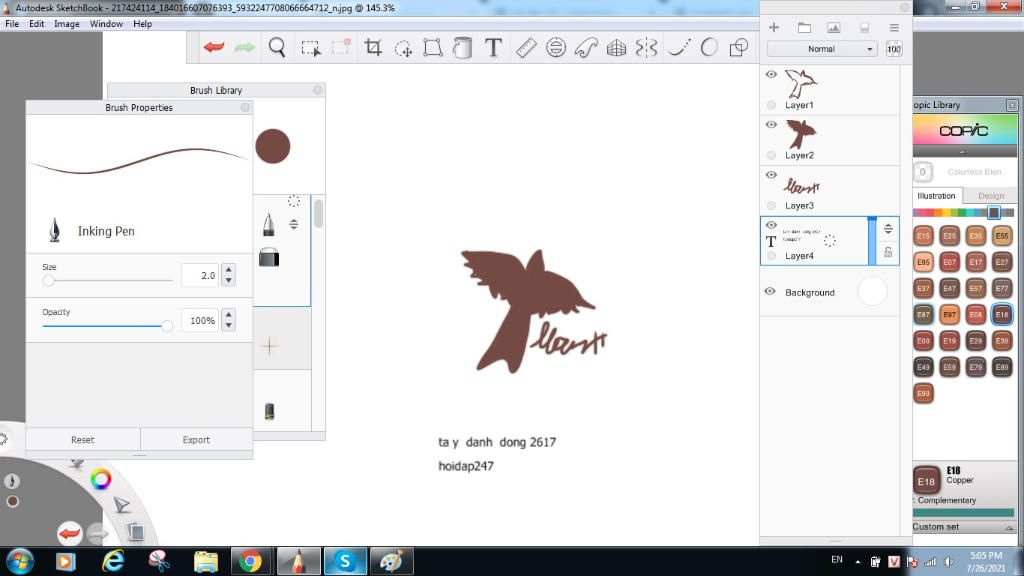1024x576 pixels.
Task: Click the red Undo arrow in top toolbar
Action: pyautogui.click(x=214, y=47)
